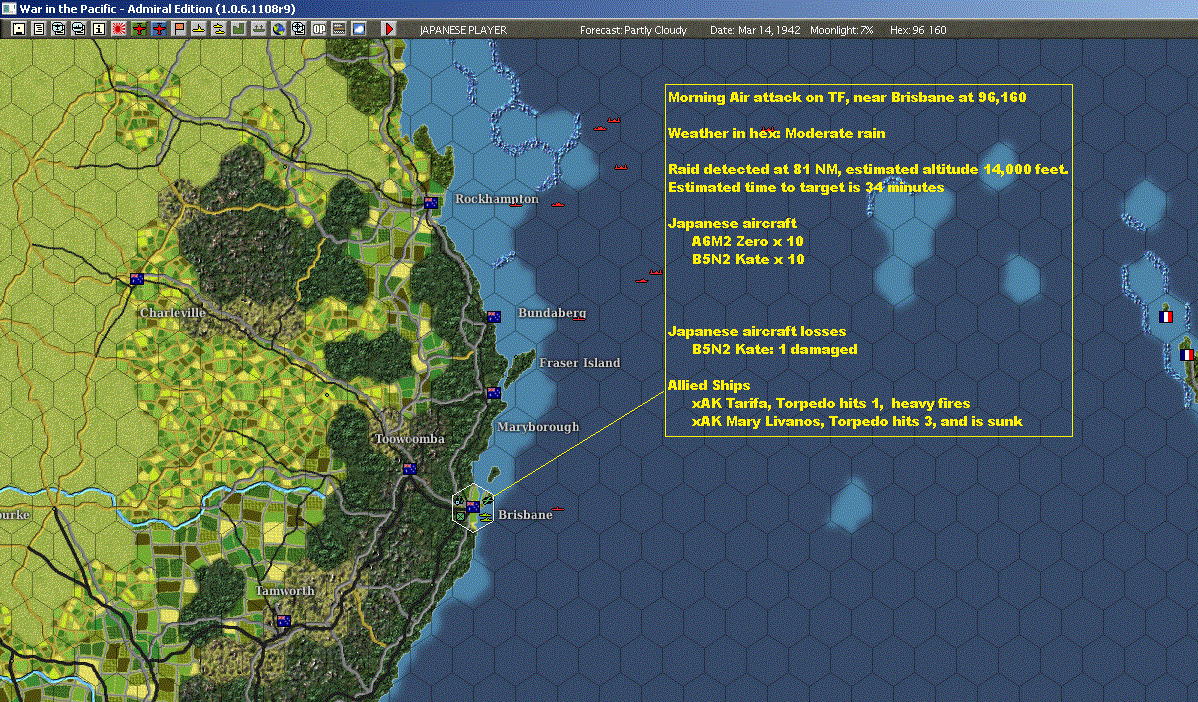Click the 'Toowoomba' map label
This screenshot has height=702, width=1198.
click(410, 438)
